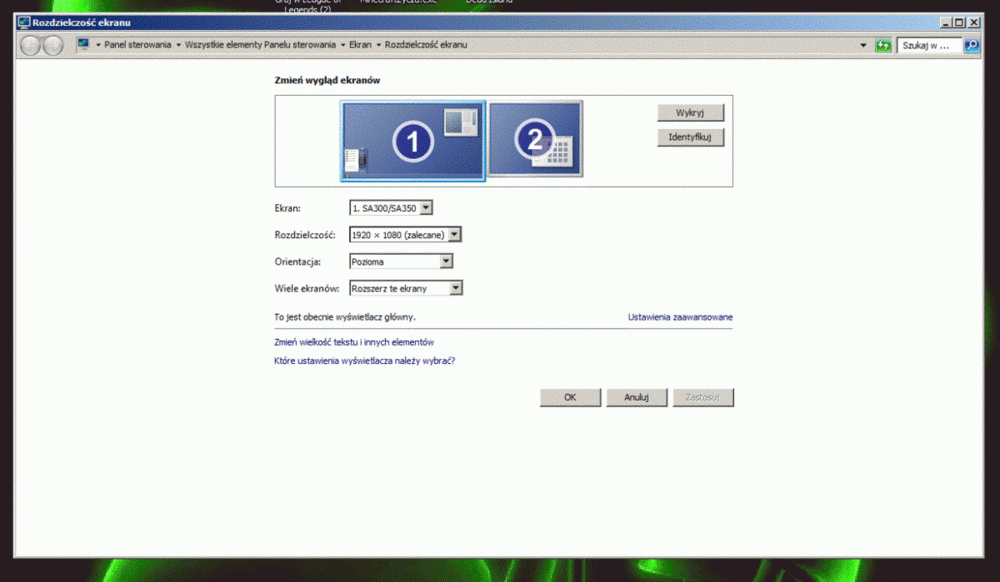The width and height of the screenshot is (1000, 582).
Task: Open the Rozdzielczość resolution dropdown
Action: [x=405, y=235]
